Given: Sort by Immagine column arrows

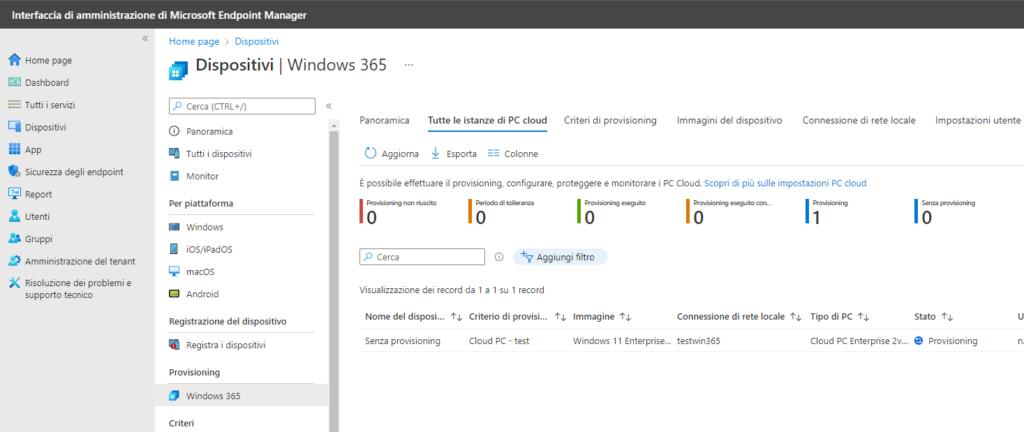Looking at the screenshot, I should click(x=625, y=316).
